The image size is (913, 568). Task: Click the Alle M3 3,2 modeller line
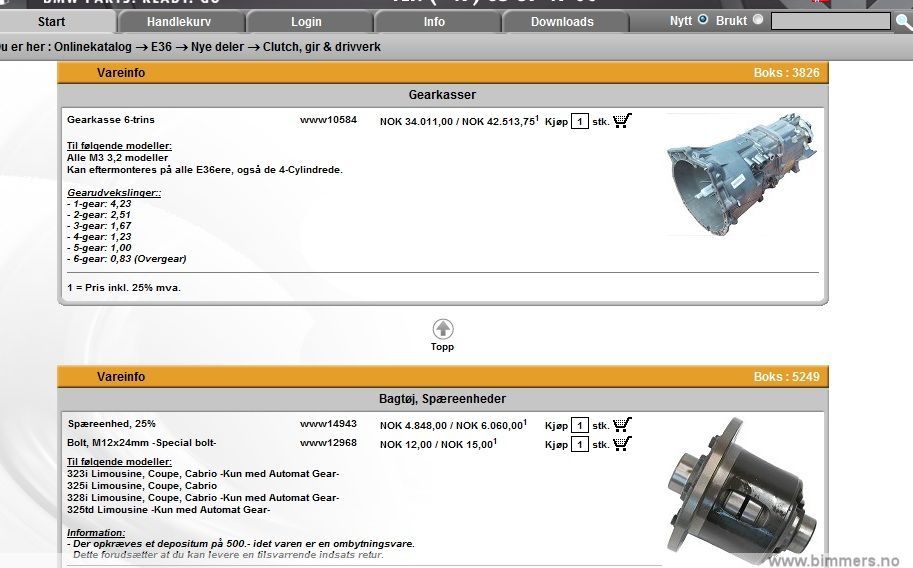click(x=118, y=158)
